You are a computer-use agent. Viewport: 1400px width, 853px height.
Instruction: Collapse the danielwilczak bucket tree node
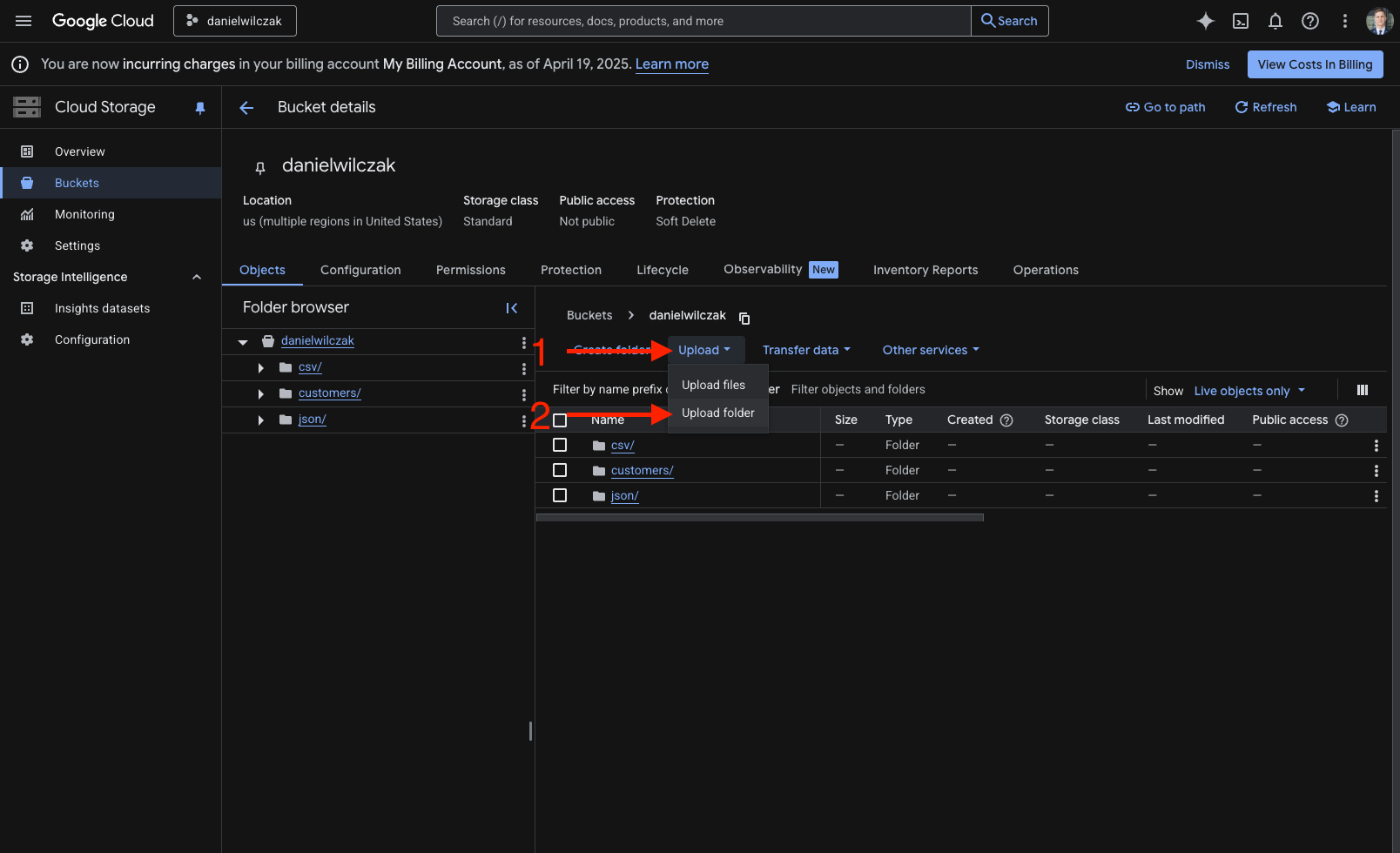[243, 342]
